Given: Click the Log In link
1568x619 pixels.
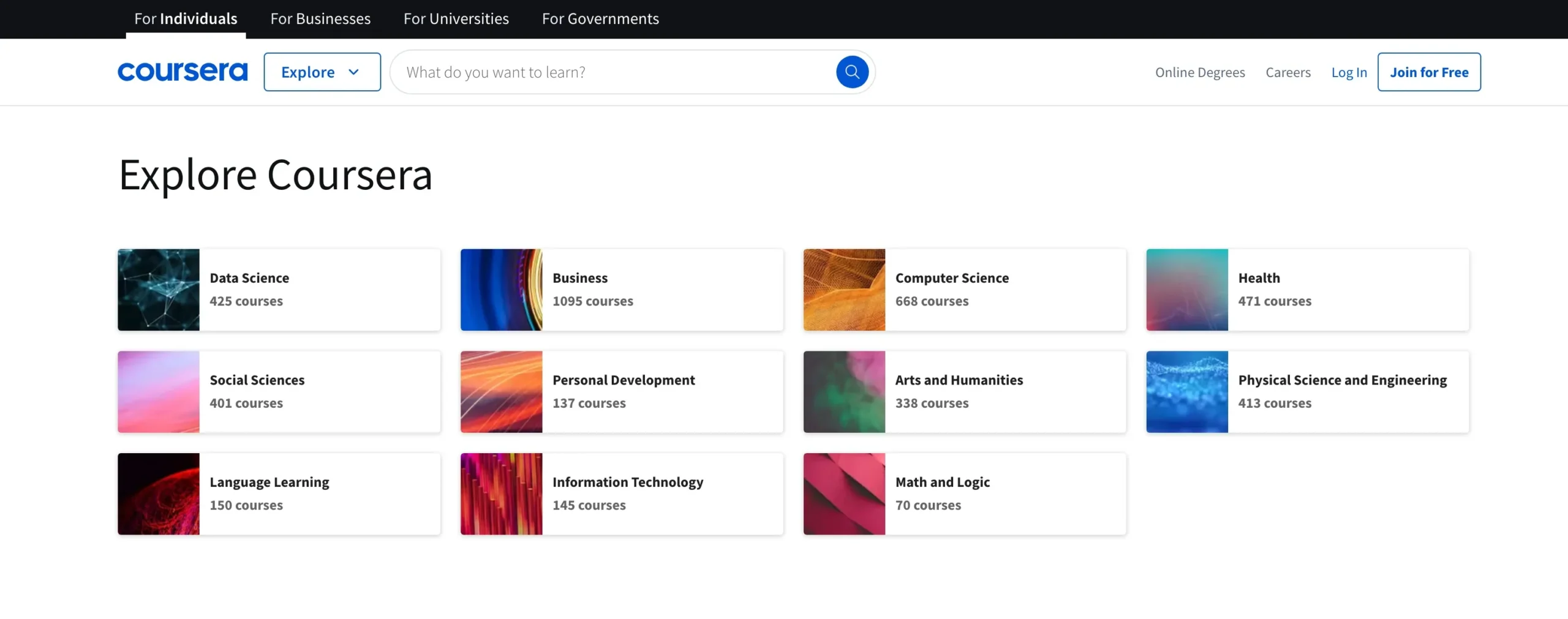Looking at the screenshot, I should 1349,72.
